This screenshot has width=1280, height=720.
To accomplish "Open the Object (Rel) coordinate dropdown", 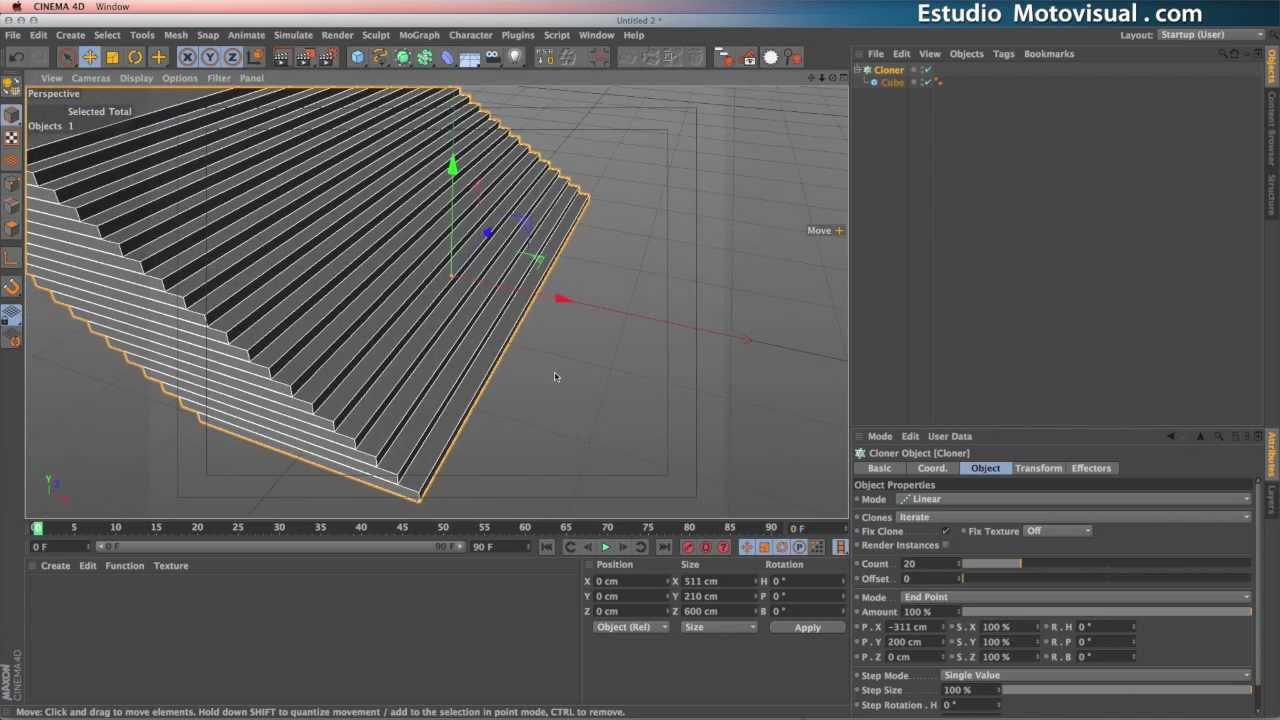I will (630, 627).
